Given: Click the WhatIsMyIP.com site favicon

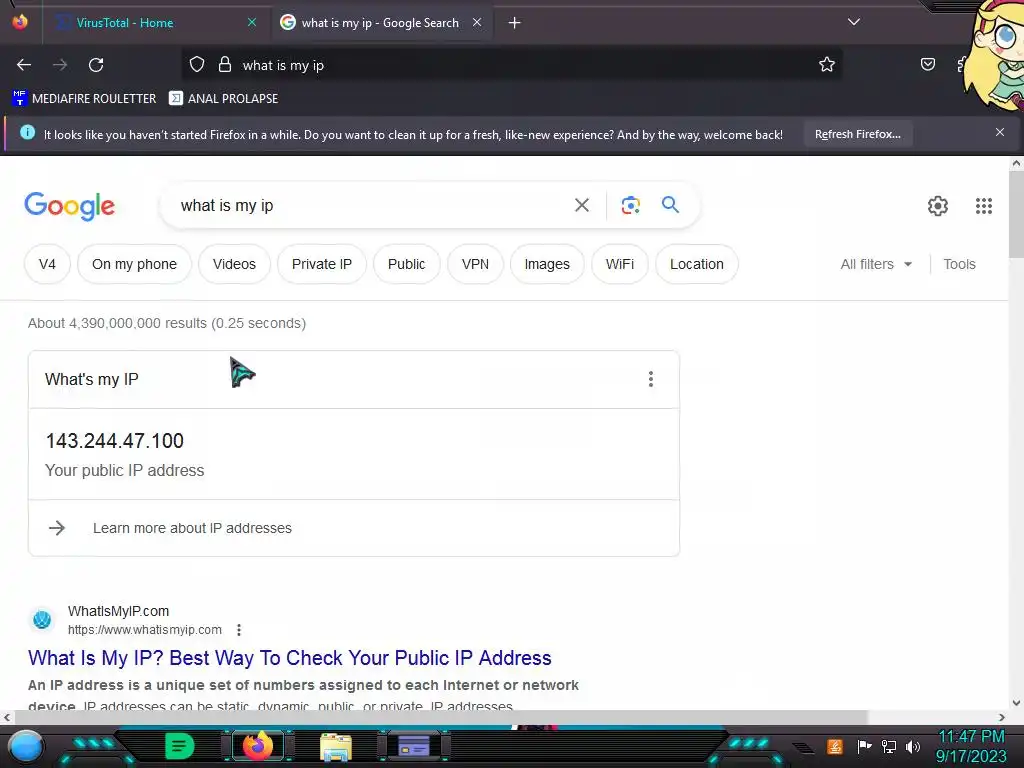Looking at the screenshot, I should 42,619.
